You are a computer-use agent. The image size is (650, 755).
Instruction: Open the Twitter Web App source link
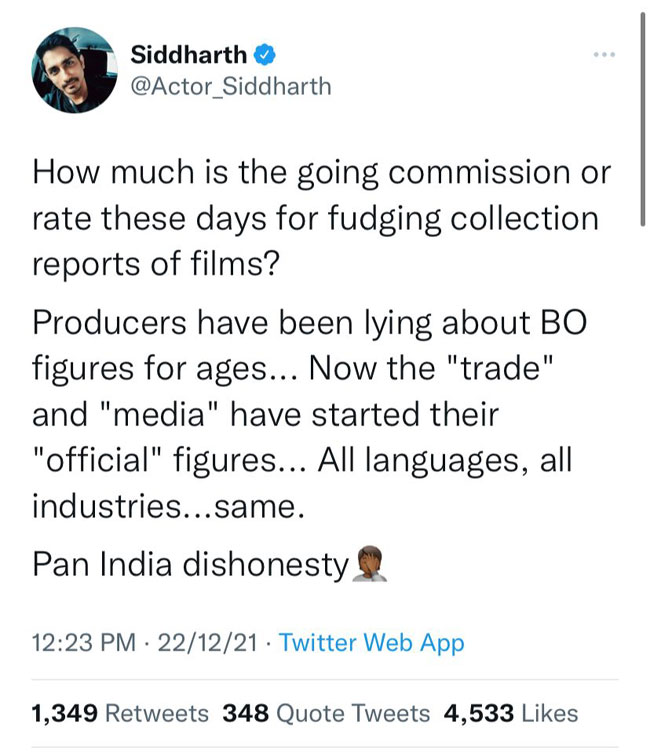click(372, 643)
